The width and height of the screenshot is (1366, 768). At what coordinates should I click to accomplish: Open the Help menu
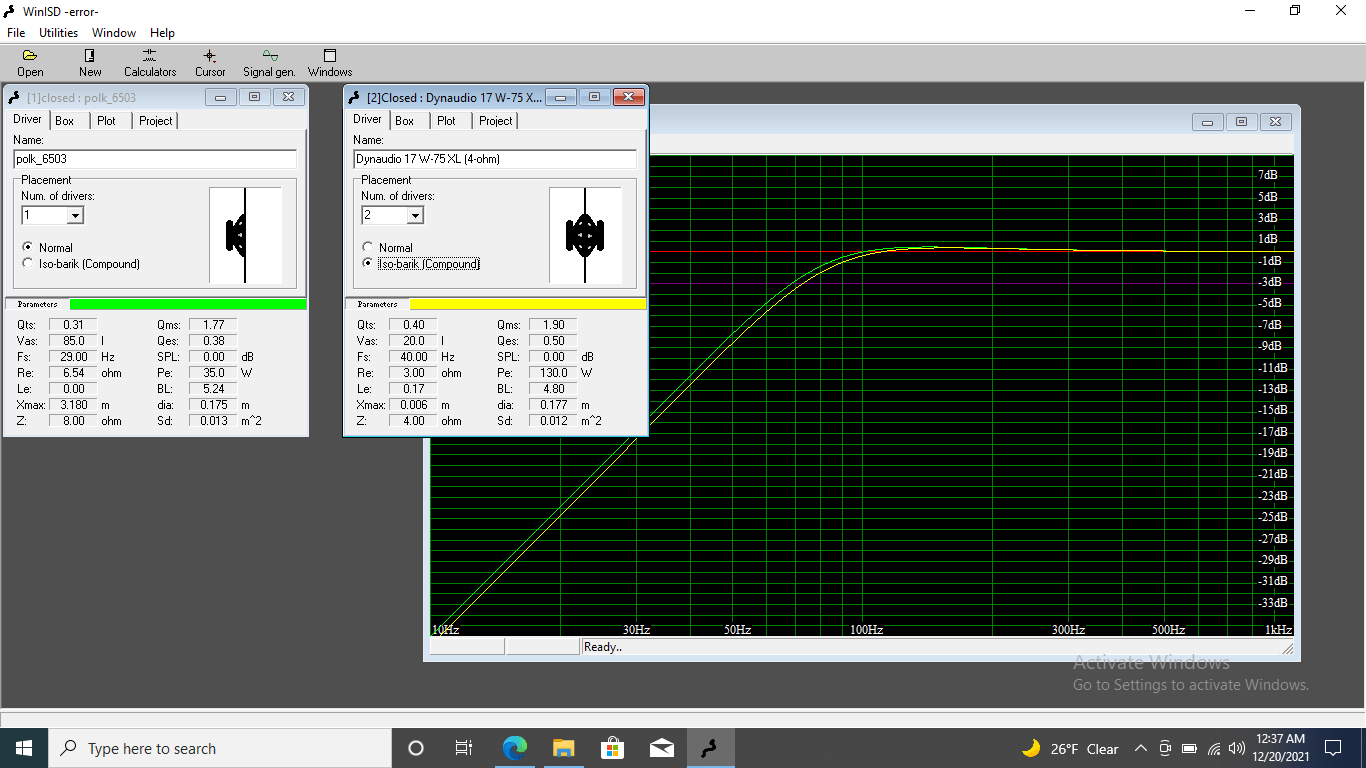(162, 33)
